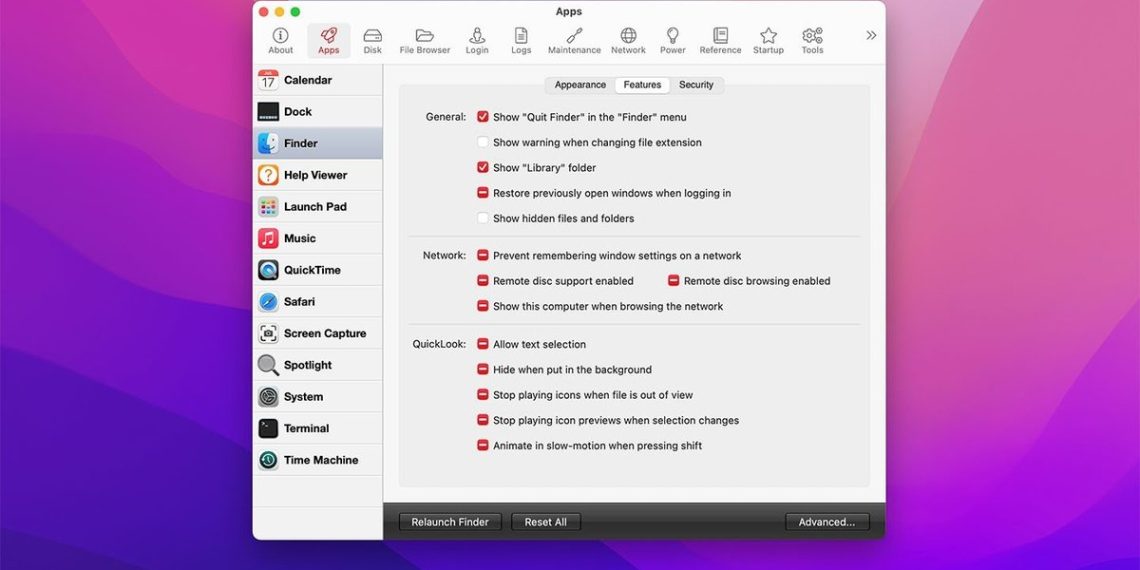Open the Startup star icon
The height and width of the screenshot is (570, 1140).
click(x=768, y=40)
